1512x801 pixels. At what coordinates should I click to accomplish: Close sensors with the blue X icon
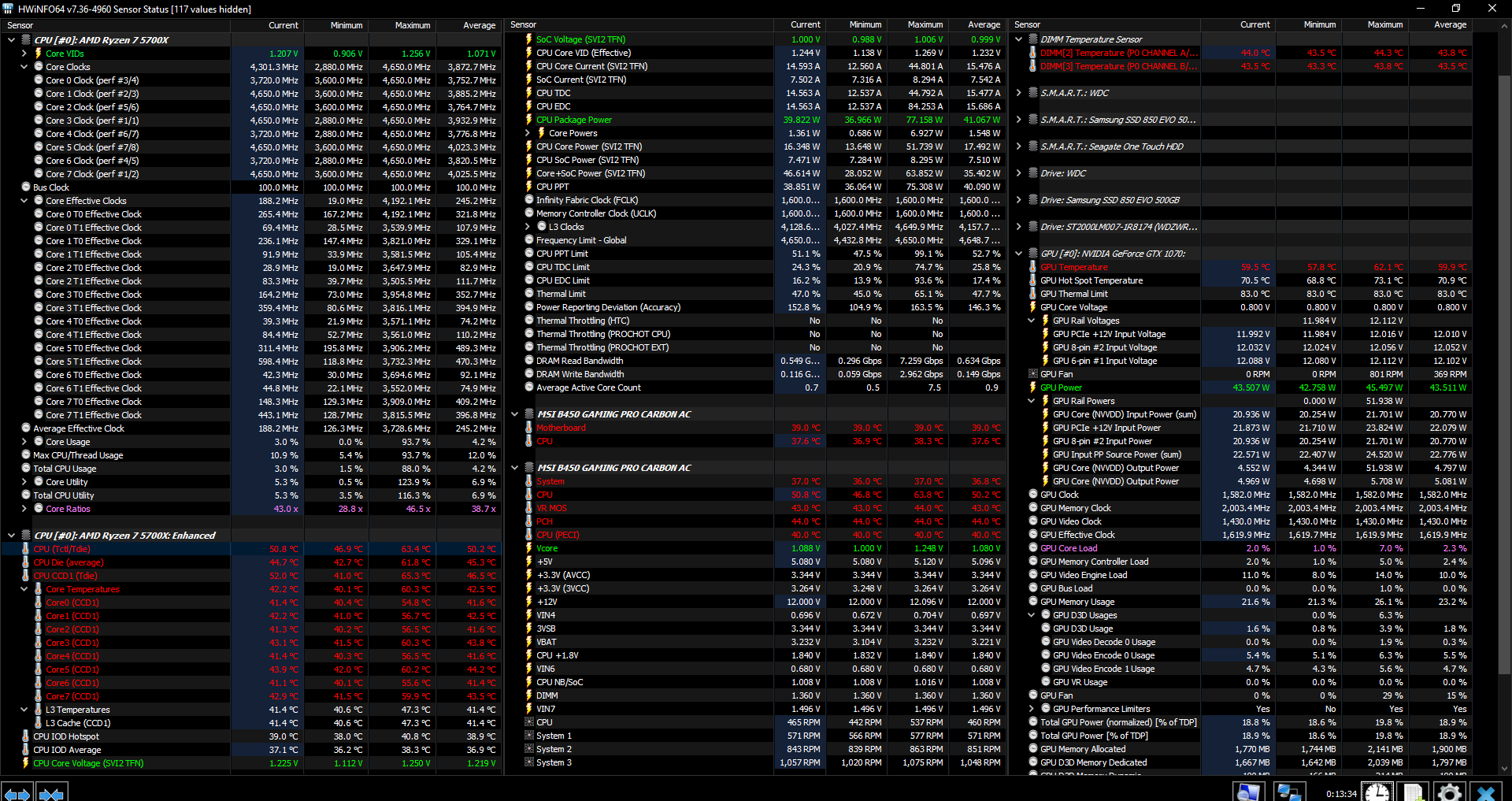[x=1486, y=792]
